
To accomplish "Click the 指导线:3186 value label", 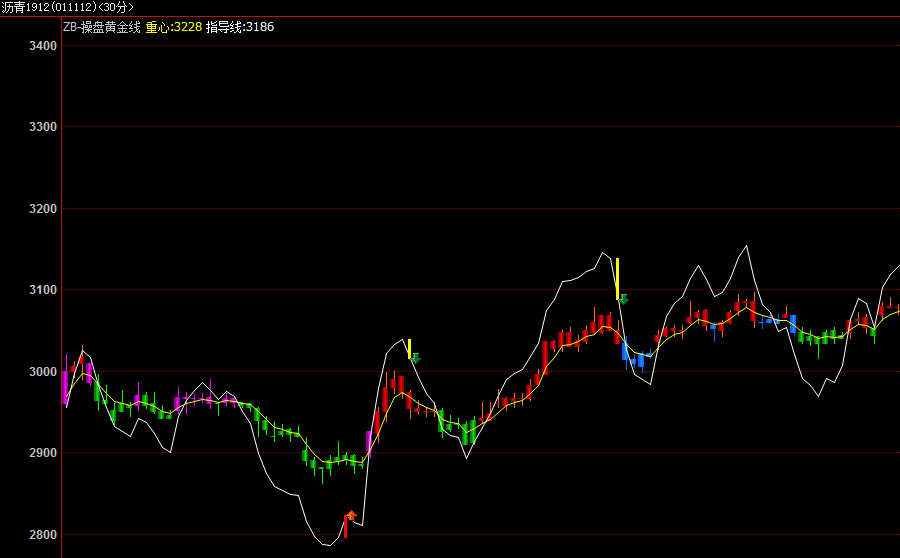I will tap(240, 27).
